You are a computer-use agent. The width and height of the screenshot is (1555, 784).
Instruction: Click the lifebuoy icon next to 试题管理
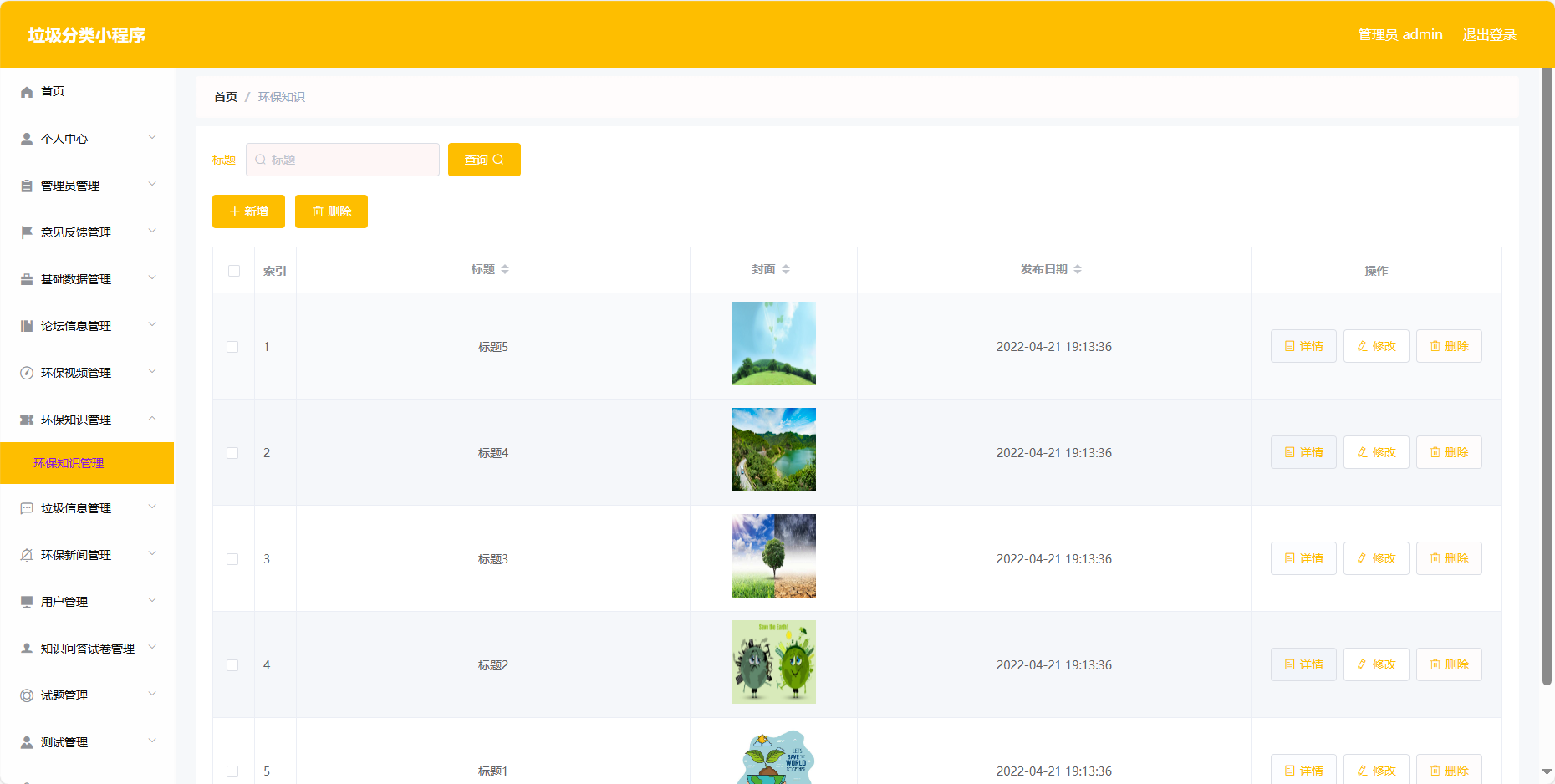click(27, 695)
